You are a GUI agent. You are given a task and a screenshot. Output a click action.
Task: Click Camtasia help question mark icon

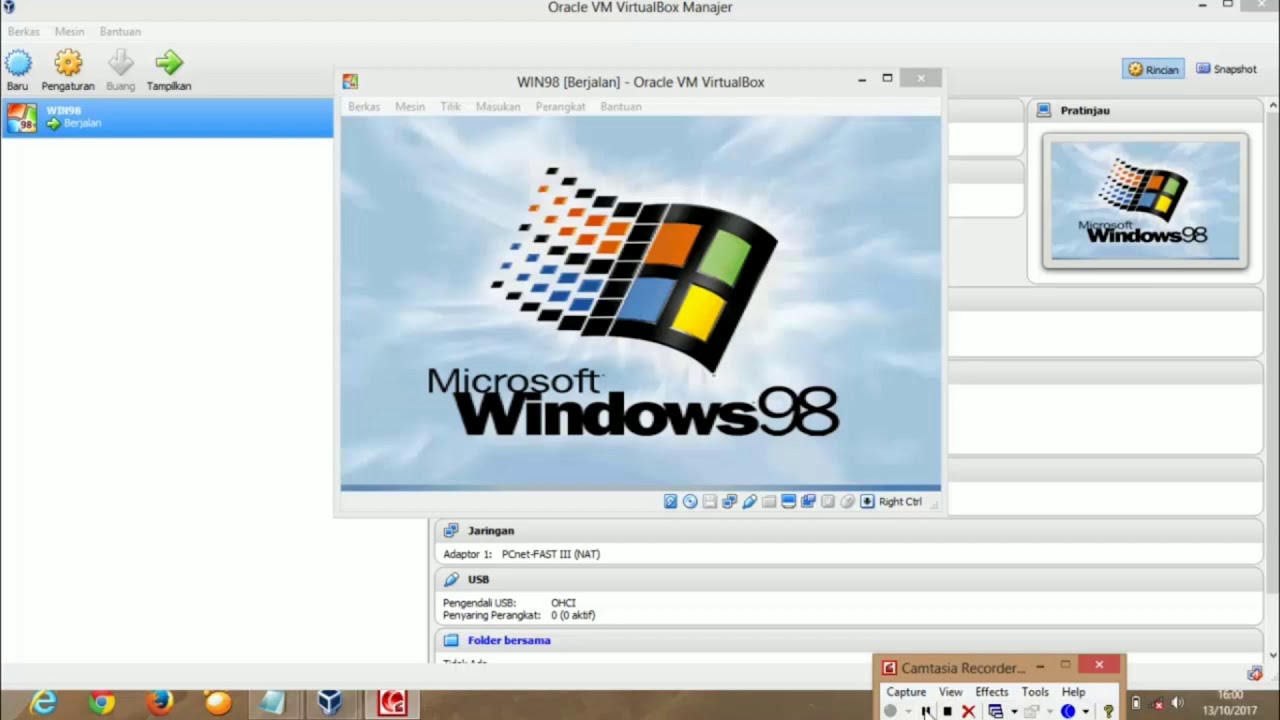tap(1108, 711)
